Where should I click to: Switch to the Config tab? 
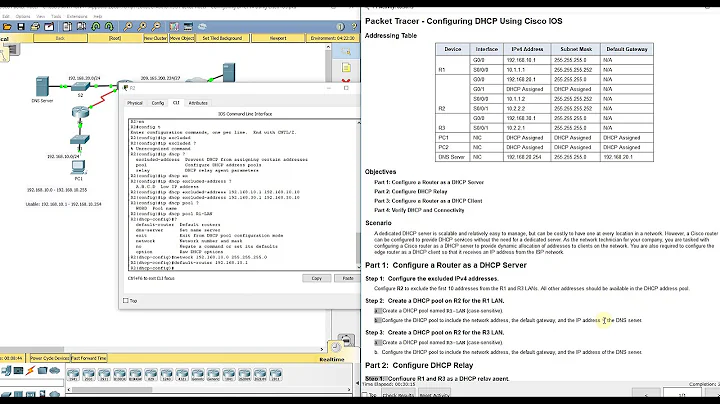click(158, 103)
